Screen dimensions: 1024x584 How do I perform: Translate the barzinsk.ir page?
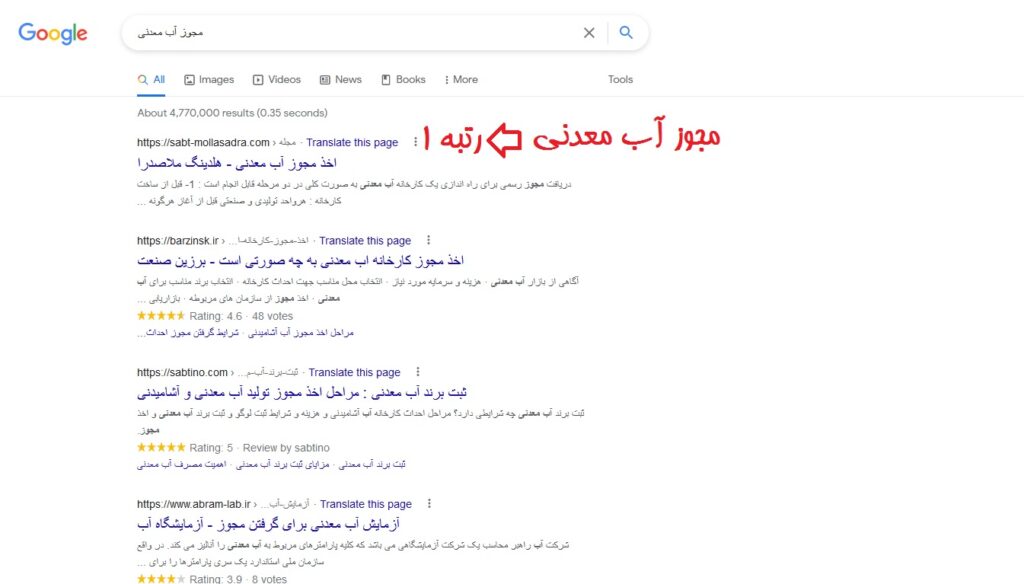click(x=365, y=240)
